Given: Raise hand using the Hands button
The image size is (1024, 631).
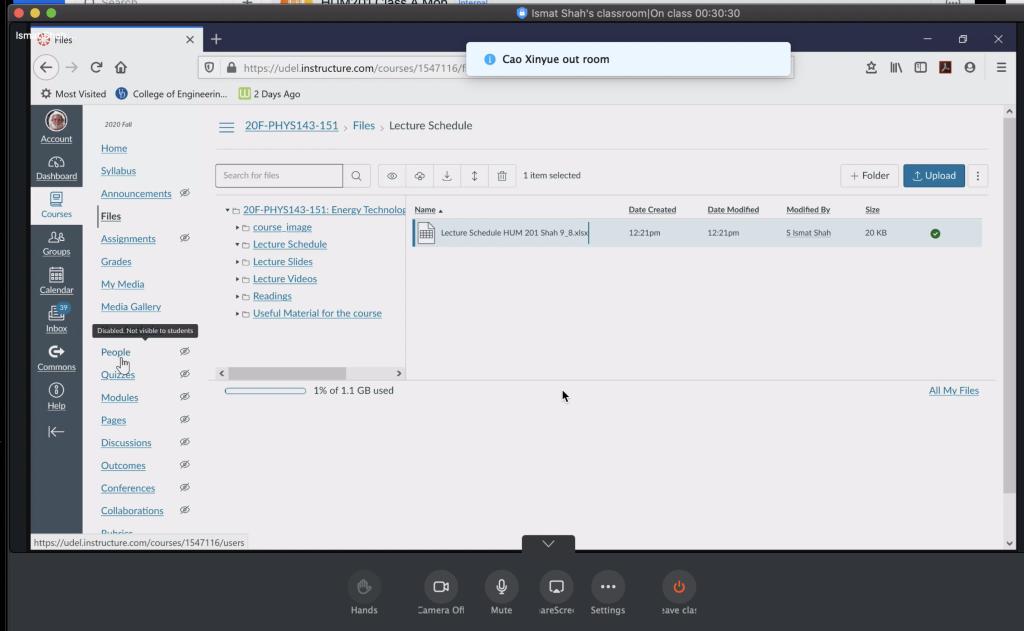Looking at the screenshot, I should click(364, 587).
